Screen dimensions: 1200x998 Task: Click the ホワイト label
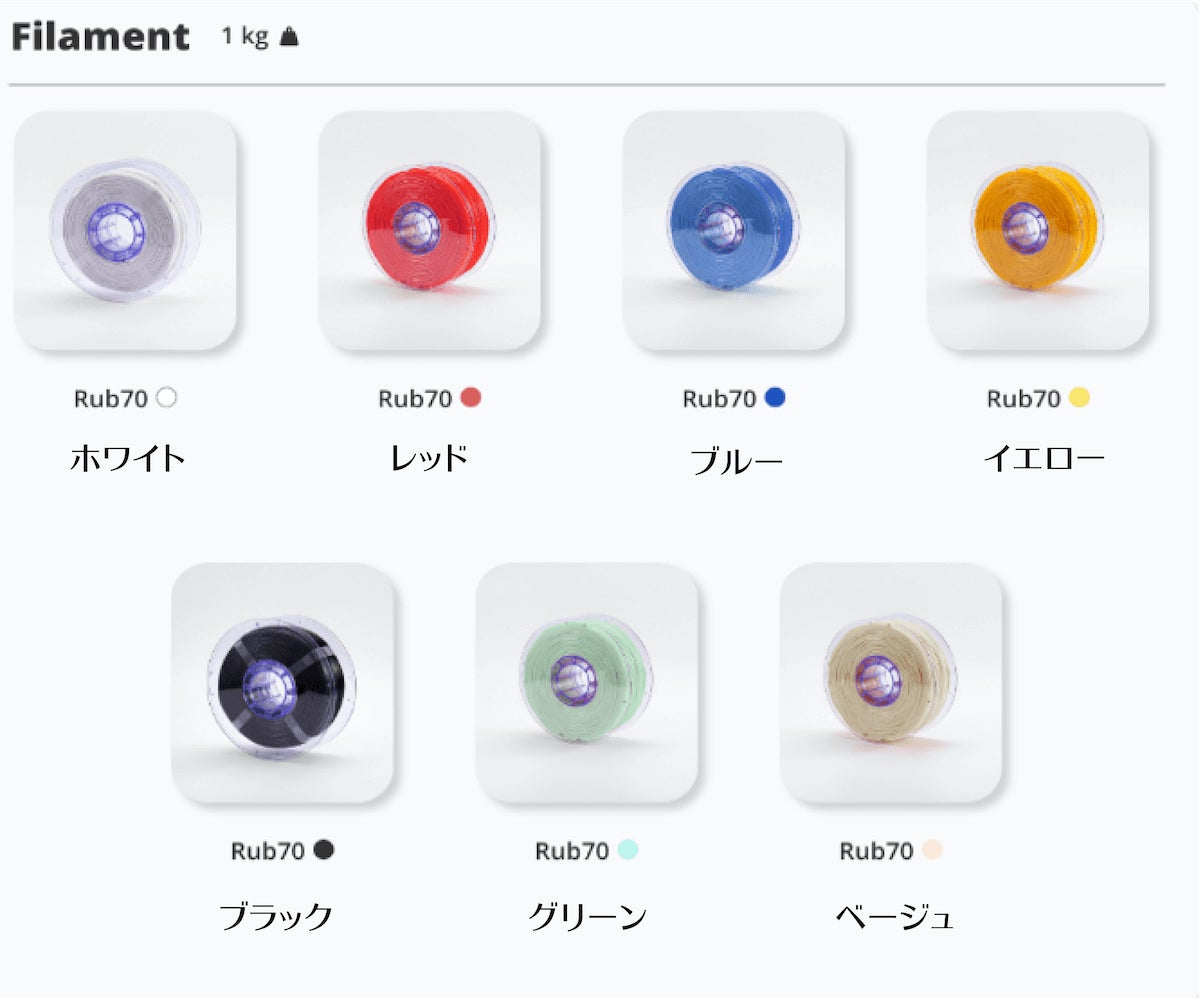pyautogui.click(x=128, y=459)
